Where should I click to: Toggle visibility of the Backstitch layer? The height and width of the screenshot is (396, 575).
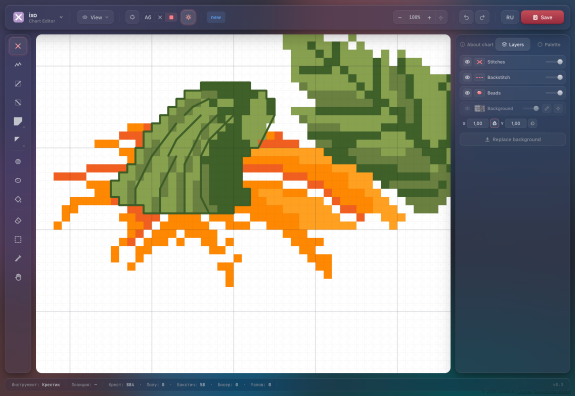click(x=467, y=77)
